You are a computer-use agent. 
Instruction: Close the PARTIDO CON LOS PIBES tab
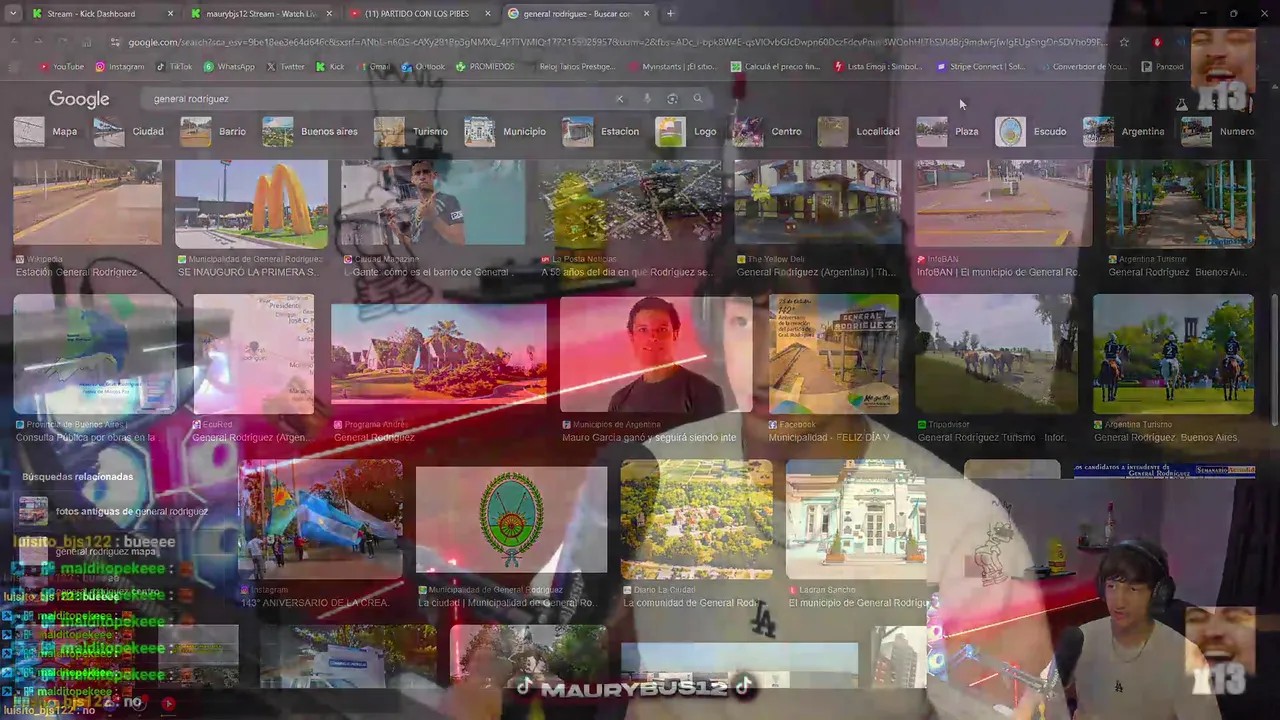tap(488, 14)
